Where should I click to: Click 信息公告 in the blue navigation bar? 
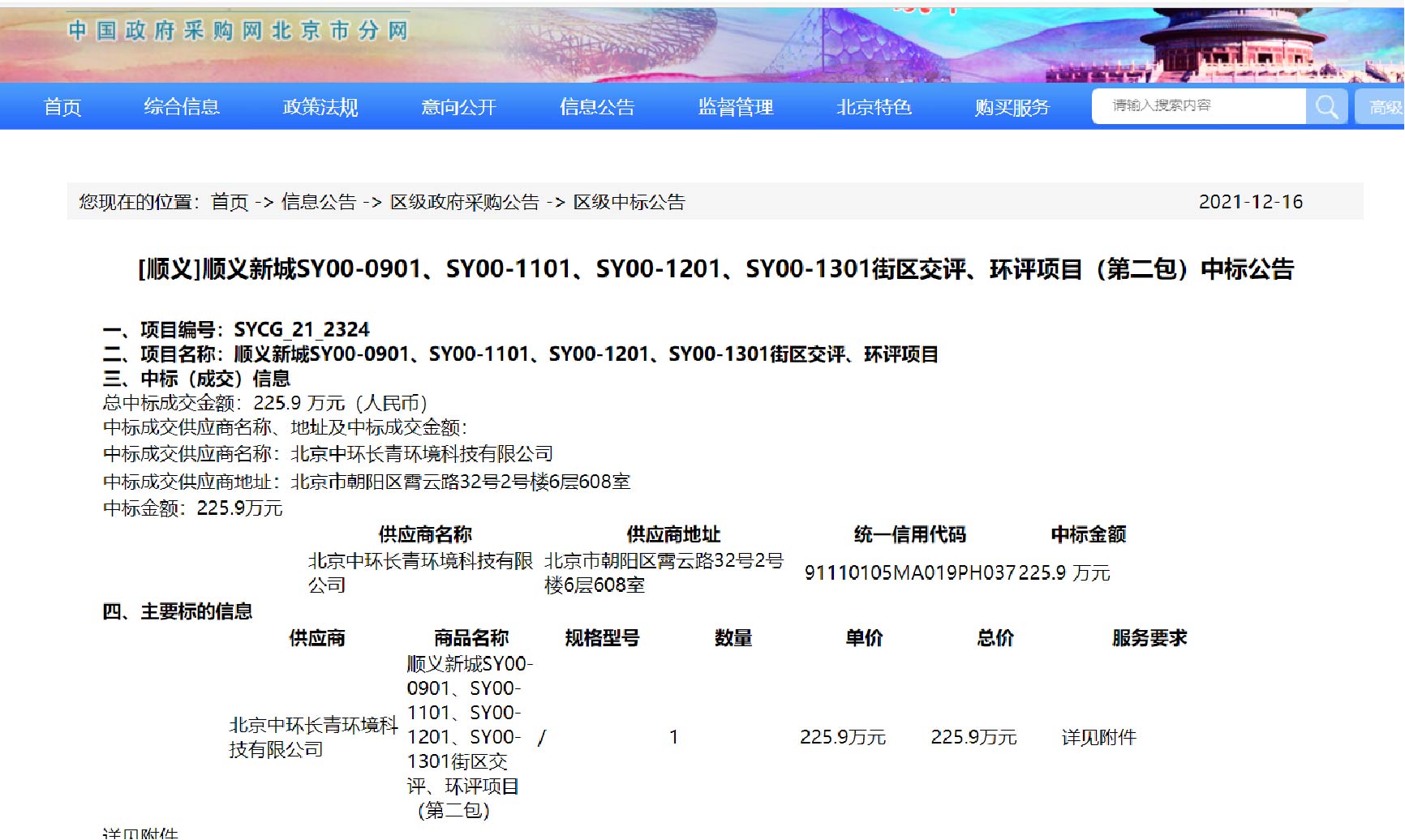coord(597,107)
